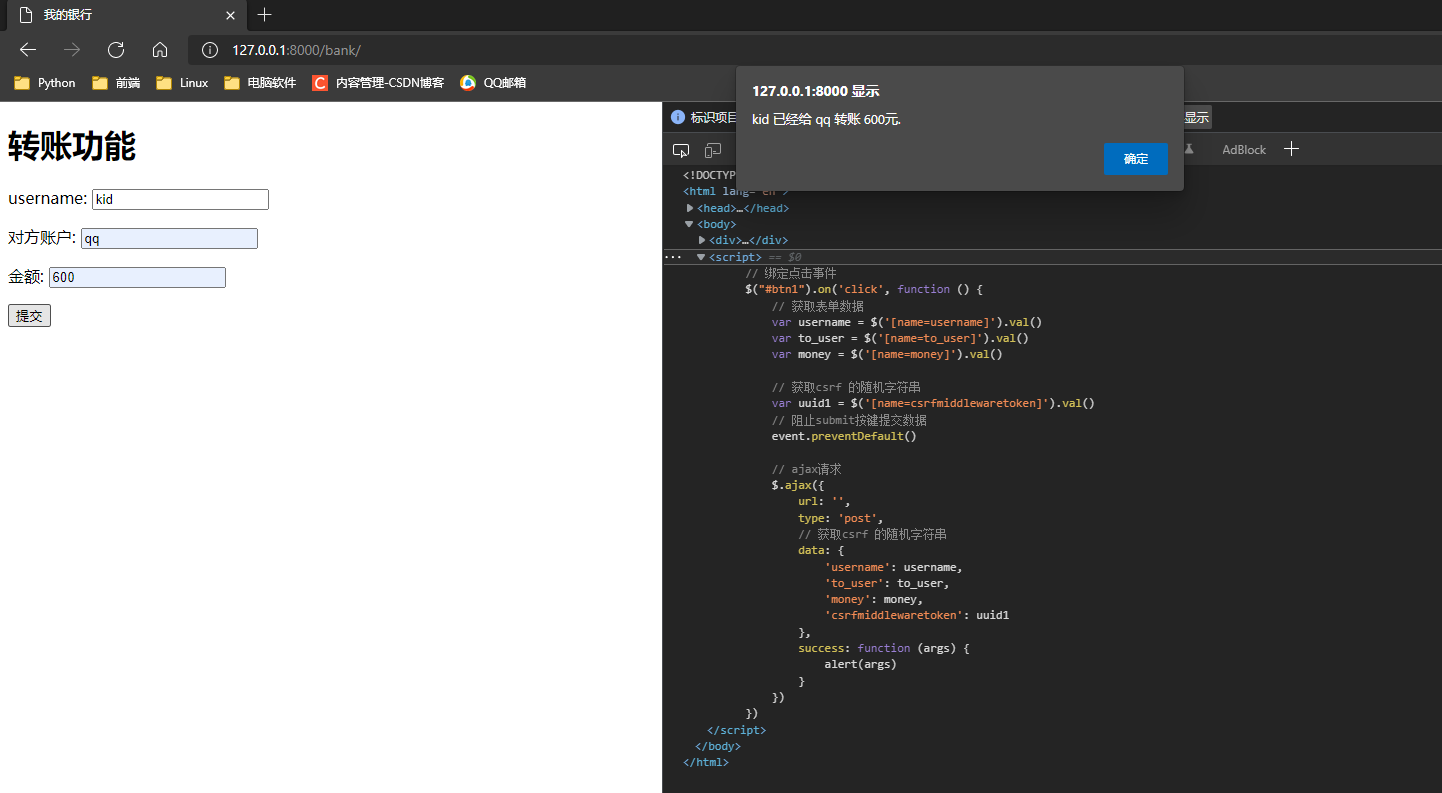1442x793 pixels.
Task: Click the type: 'post' line
Action: [x=841, y=518]
